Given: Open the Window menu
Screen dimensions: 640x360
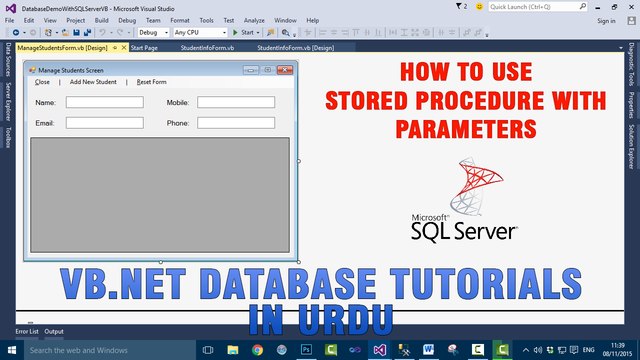Looking at the screenshot, I should pos(285,20).
